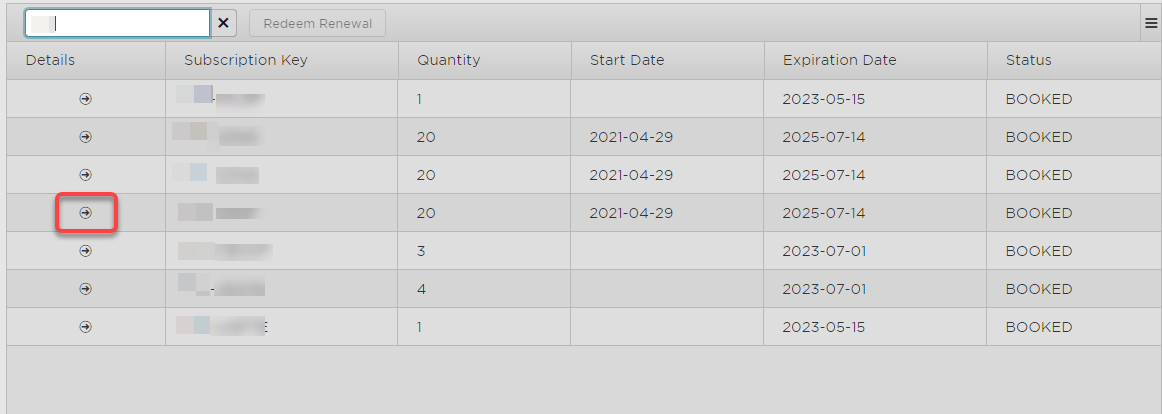Click the quantity 3 cell
The height and width of the screenshot is (414, 1162).
coord(422,251)
